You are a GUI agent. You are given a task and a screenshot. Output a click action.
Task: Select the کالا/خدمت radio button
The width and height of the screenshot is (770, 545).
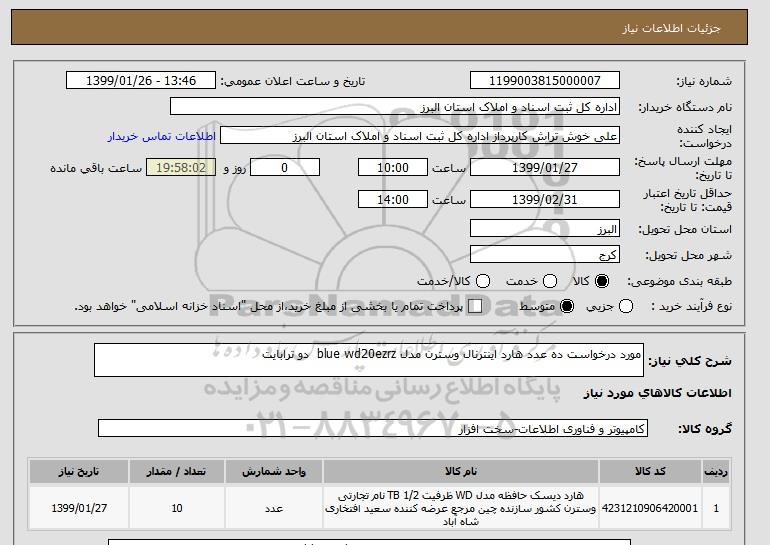[483, 281]
